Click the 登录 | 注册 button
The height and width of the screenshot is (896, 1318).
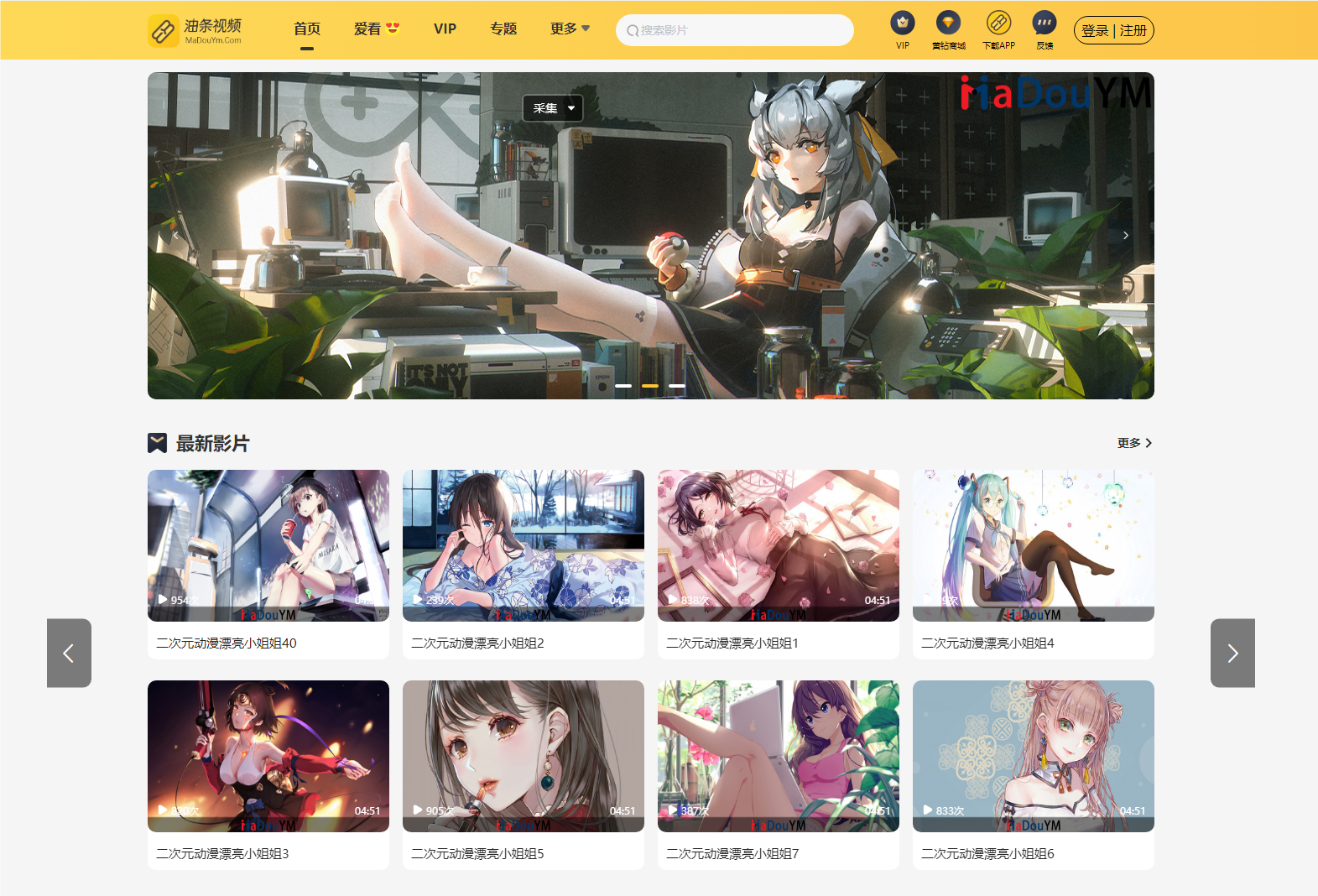(x=1113, y=30)
